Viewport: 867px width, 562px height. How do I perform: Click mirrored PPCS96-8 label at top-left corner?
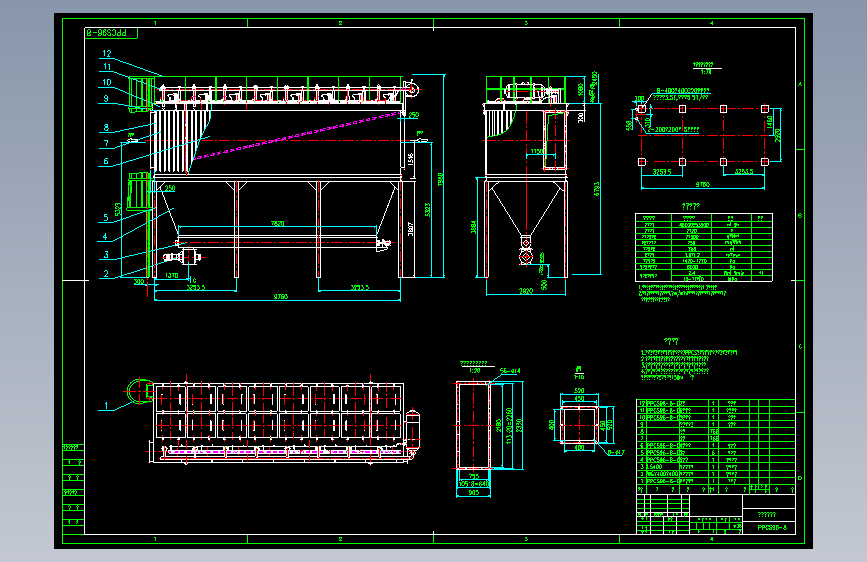click(x=107, y=33)
